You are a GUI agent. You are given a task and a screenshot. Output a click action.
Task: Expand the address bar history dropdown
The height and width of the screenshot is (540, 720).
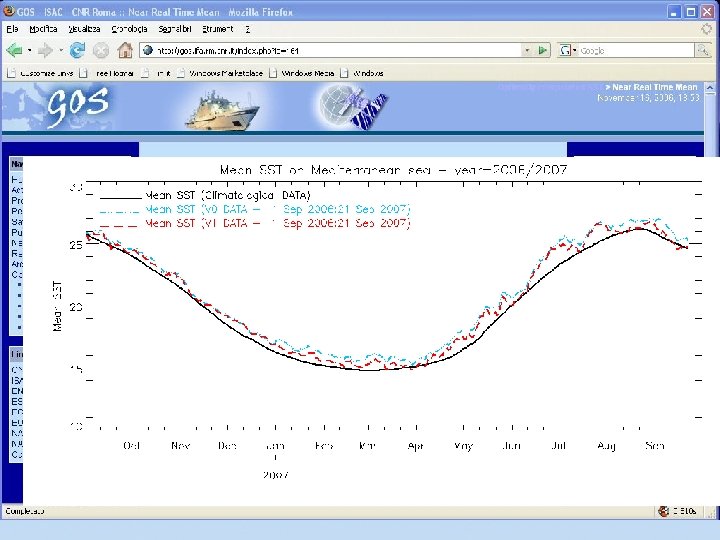527,51
